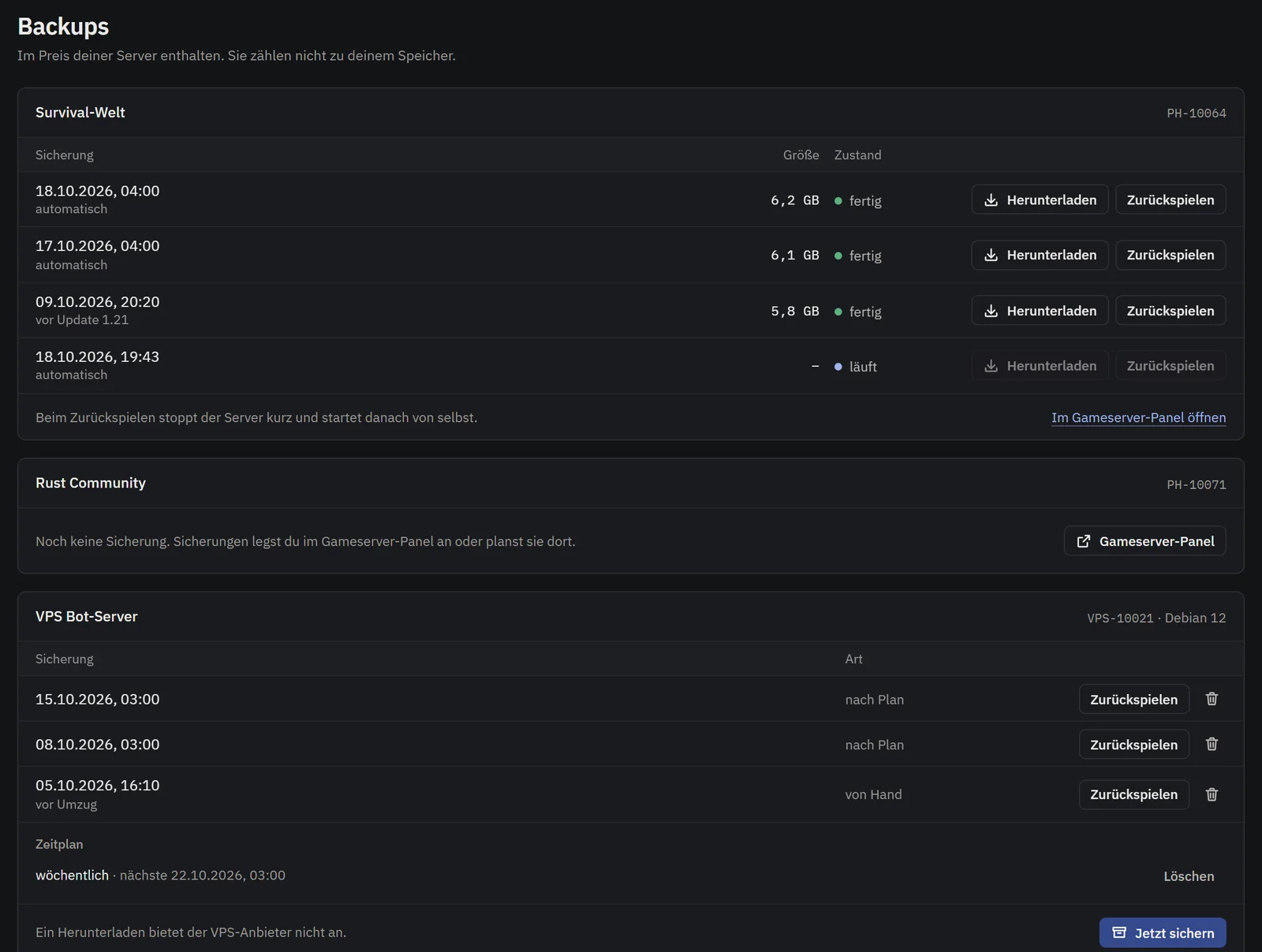
Task: Click the 'läuft' status of running backup
Action: (856, 367)
